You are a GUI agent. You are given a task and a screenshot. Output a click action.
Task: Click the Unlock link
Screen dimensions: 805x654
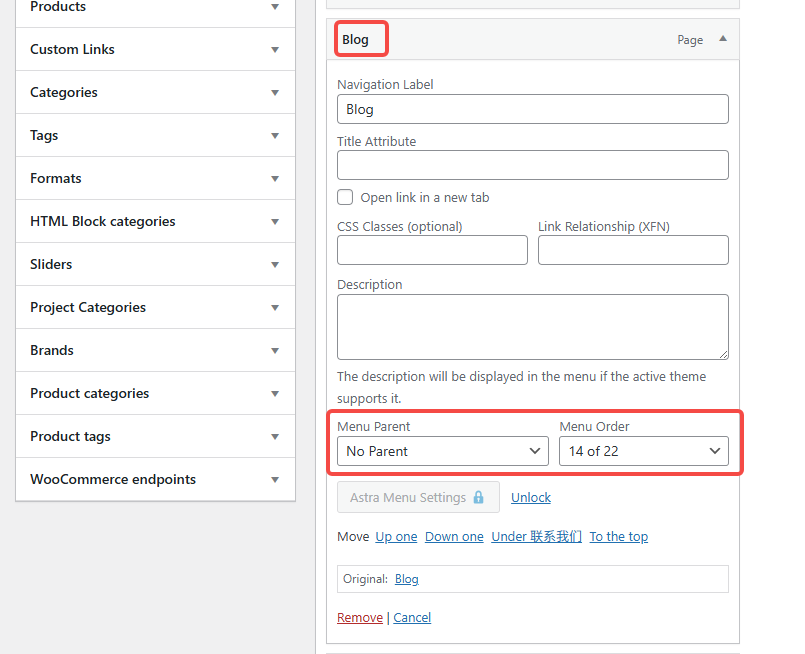(530, 497)
